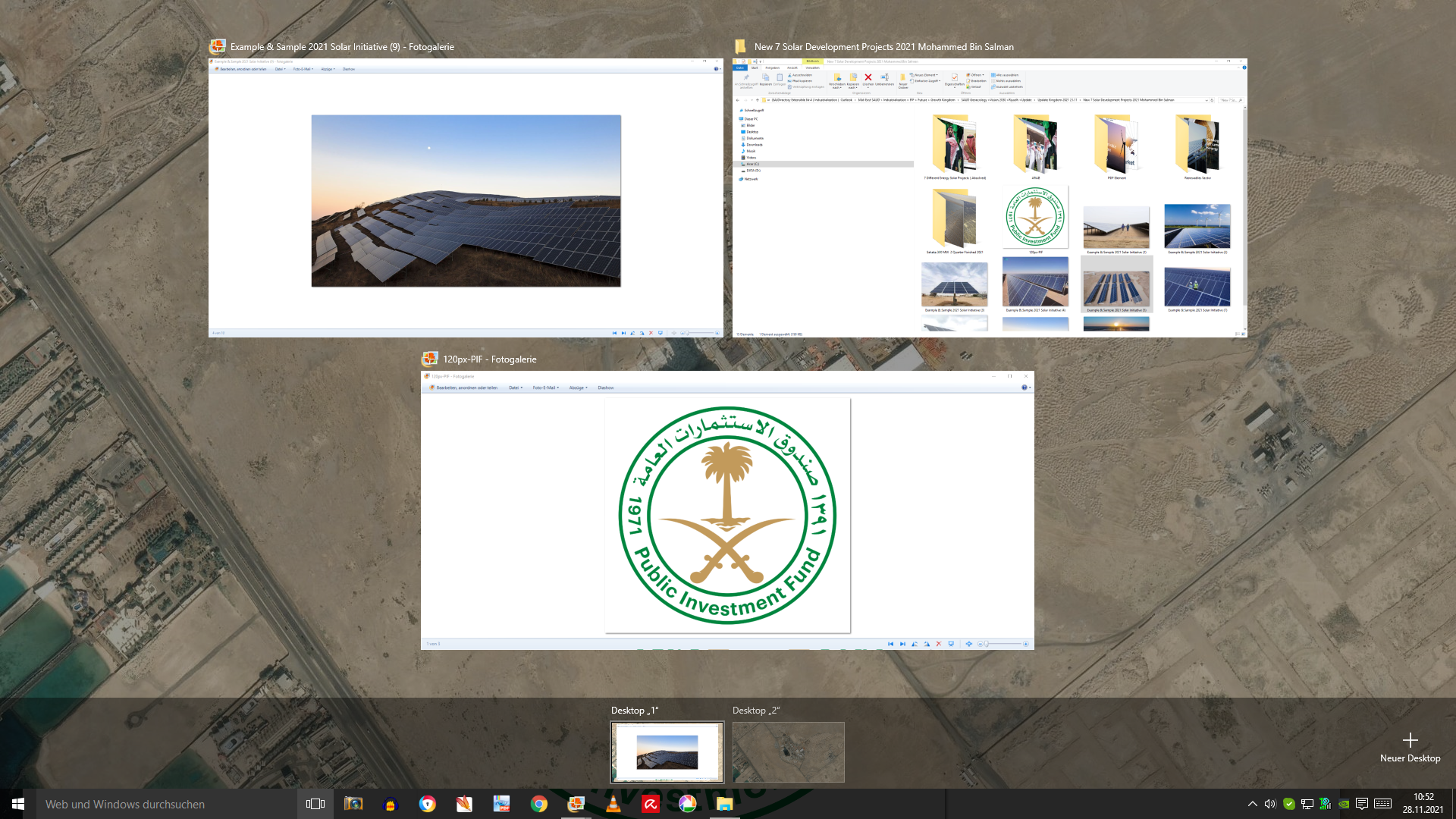Click the Task View button in the taskbar
This screenshot has width=1456, height=819.
315,804
